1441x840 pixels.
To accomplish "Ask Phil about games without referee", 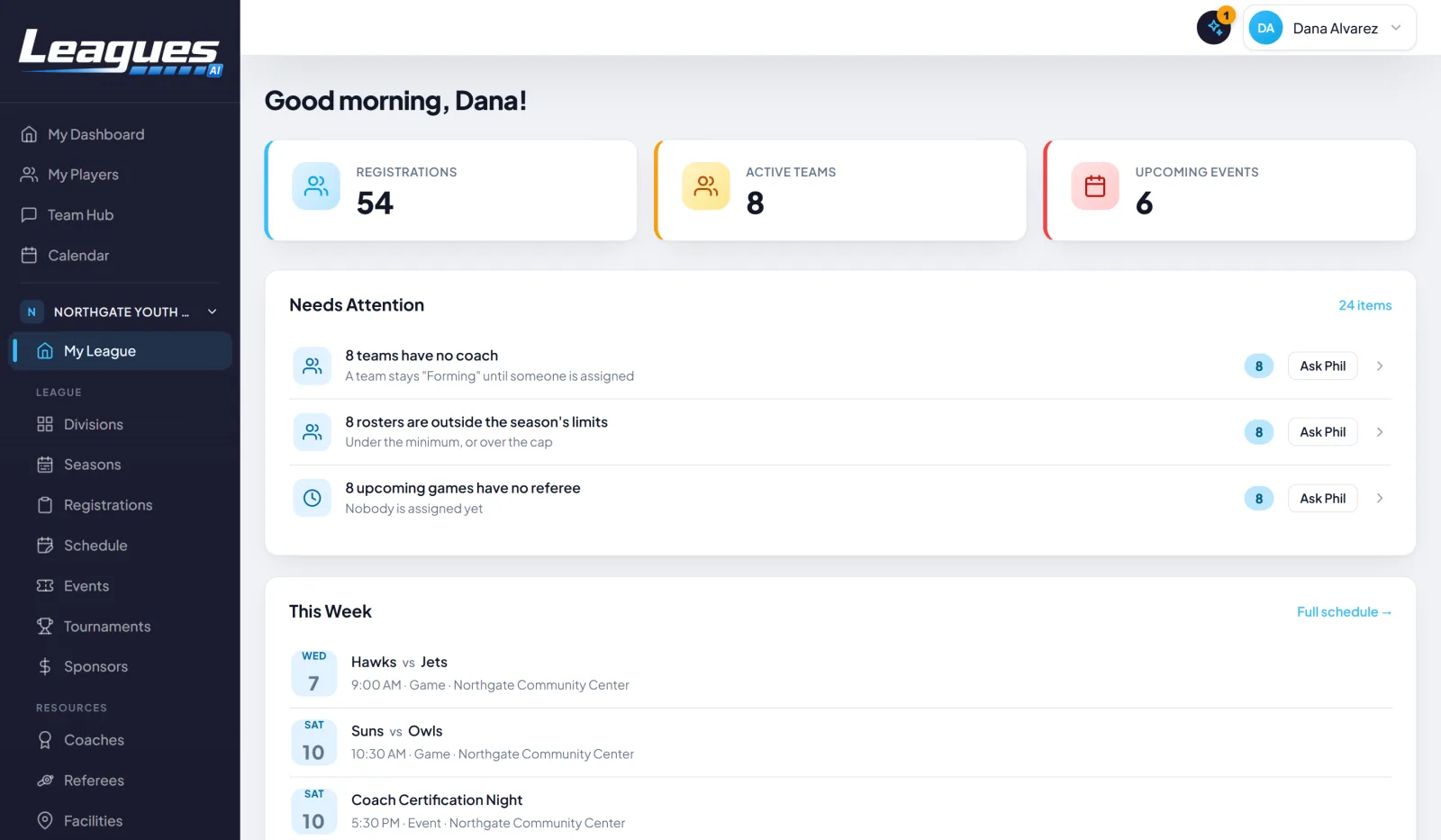I will pyautogui.click(x=1322, y=498).
